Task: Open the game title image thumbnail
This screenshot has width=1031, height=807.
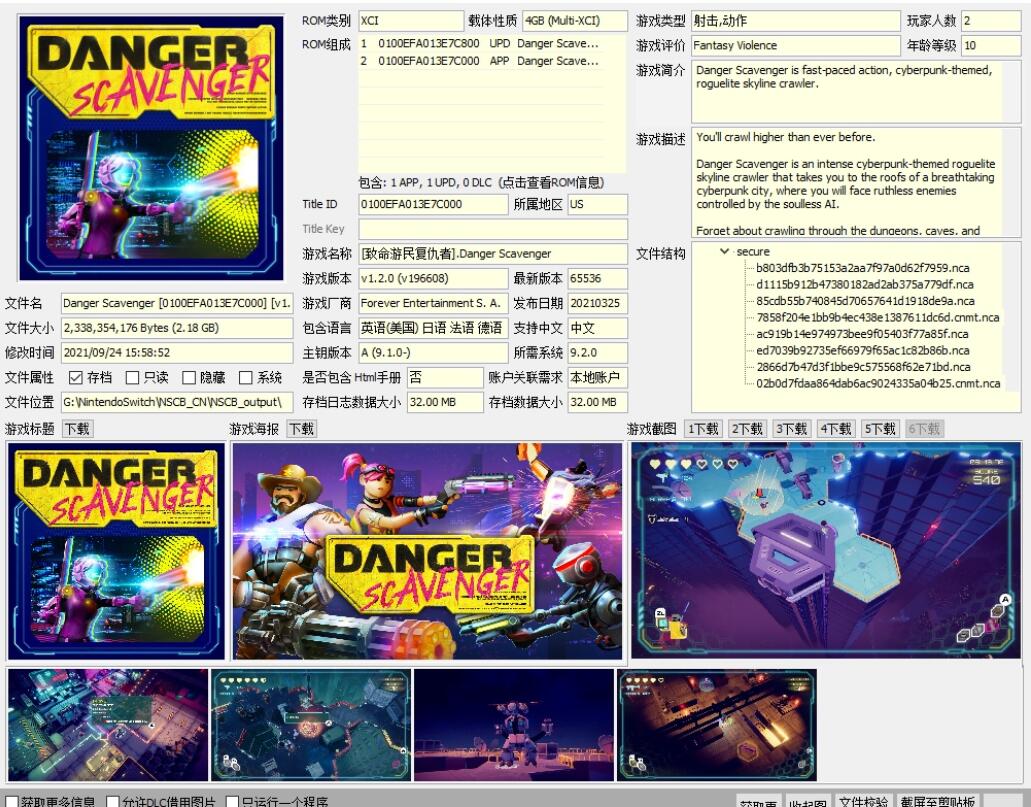Action: point(116,550)
